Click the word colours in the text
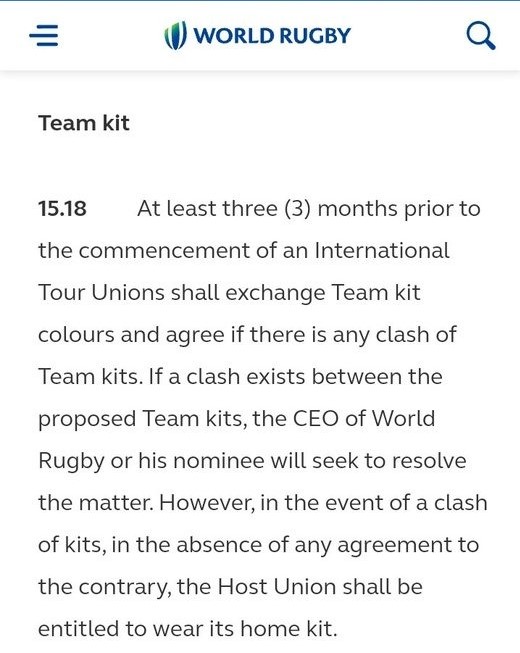Screen dimensions: 520x653 click(76, 334)
